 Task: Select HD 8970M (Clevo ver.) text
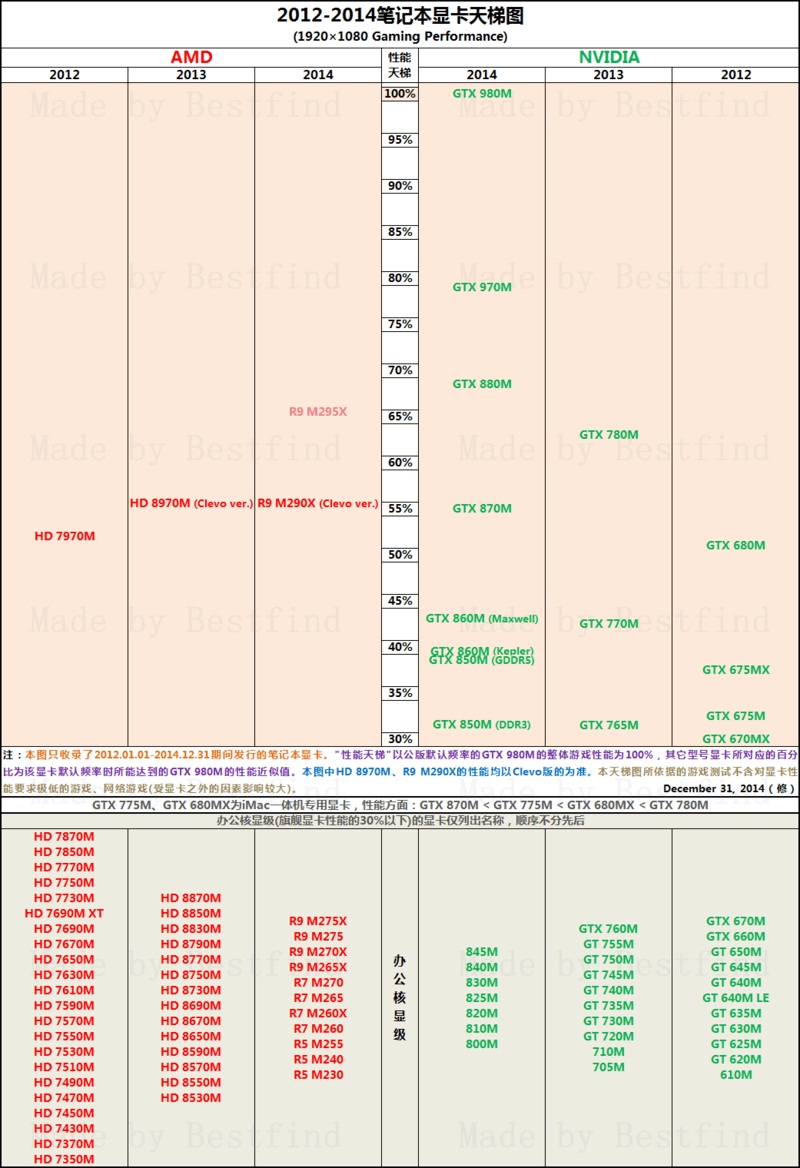(191, 504)
